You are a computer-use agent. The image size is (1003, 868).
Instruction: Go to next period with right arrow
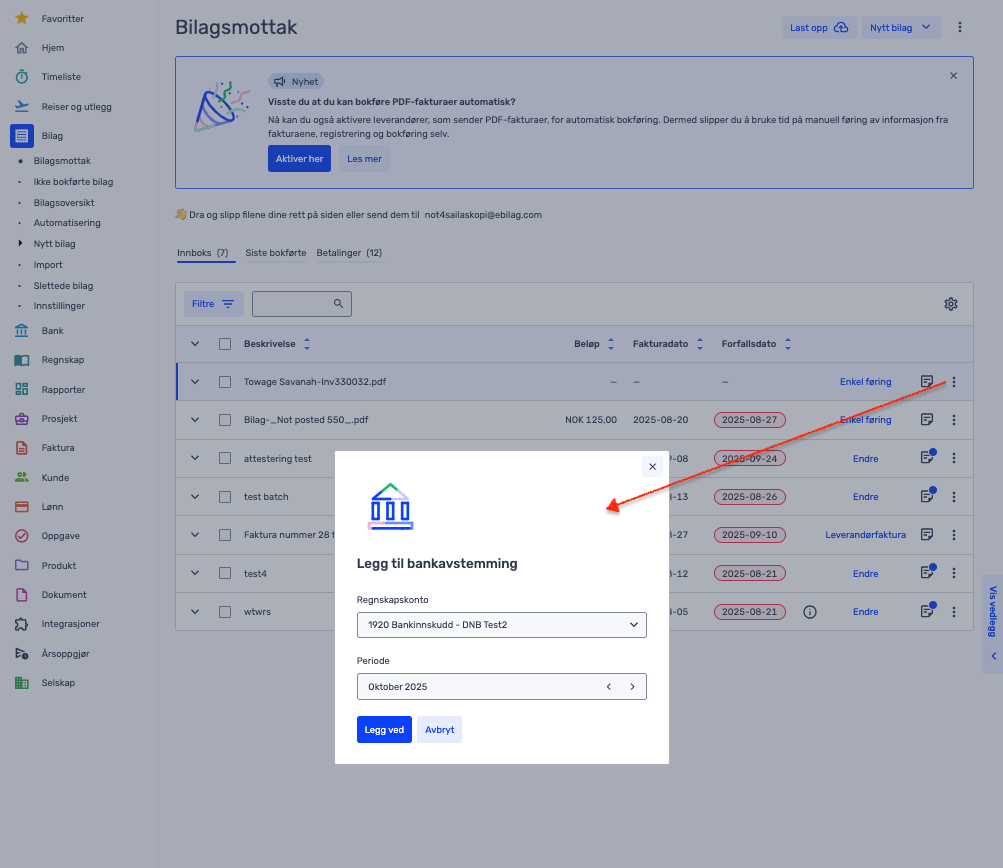click(632, 687)
